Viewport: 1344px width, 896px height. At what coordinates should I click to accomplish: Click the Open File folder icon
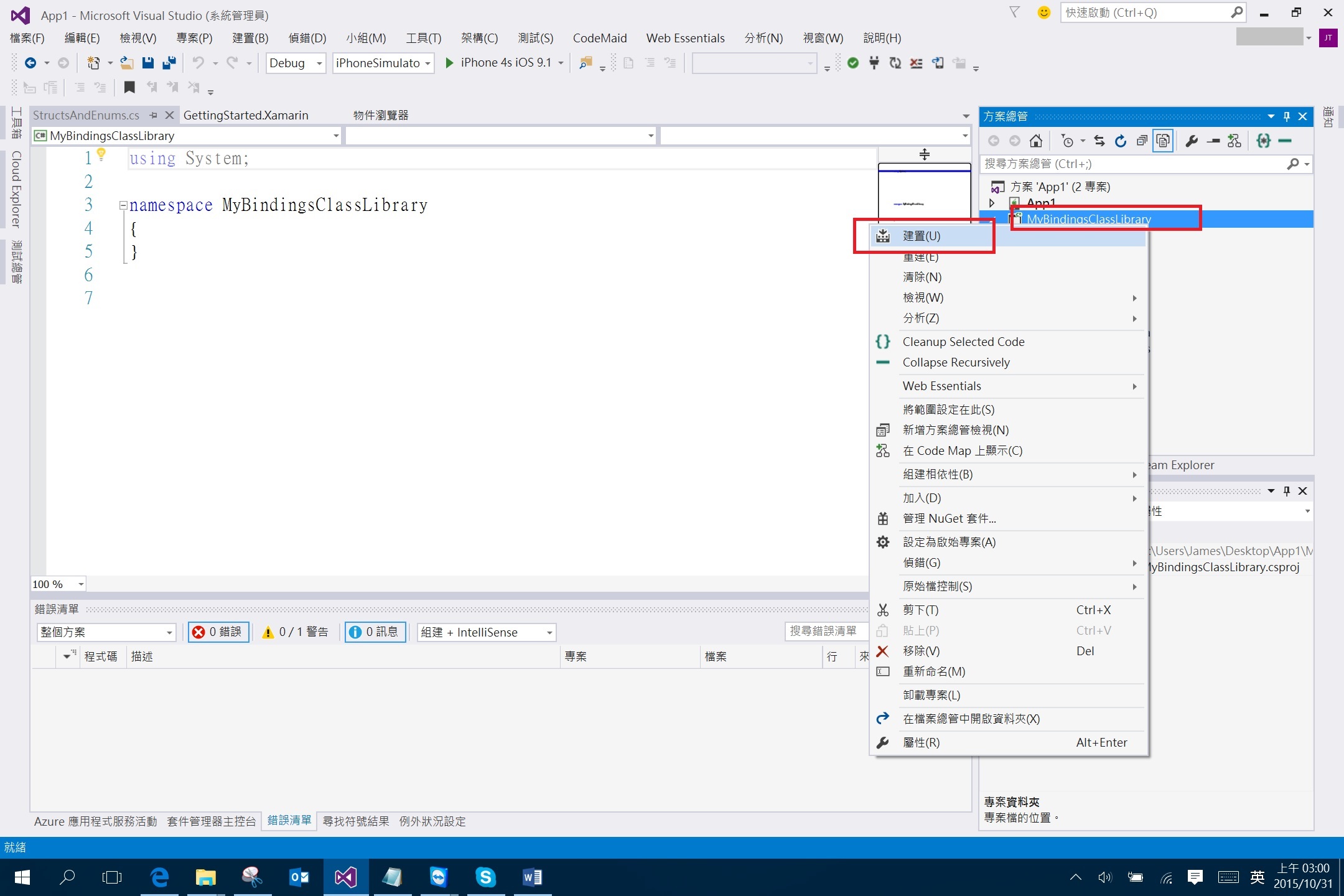[x=127, y=63]
